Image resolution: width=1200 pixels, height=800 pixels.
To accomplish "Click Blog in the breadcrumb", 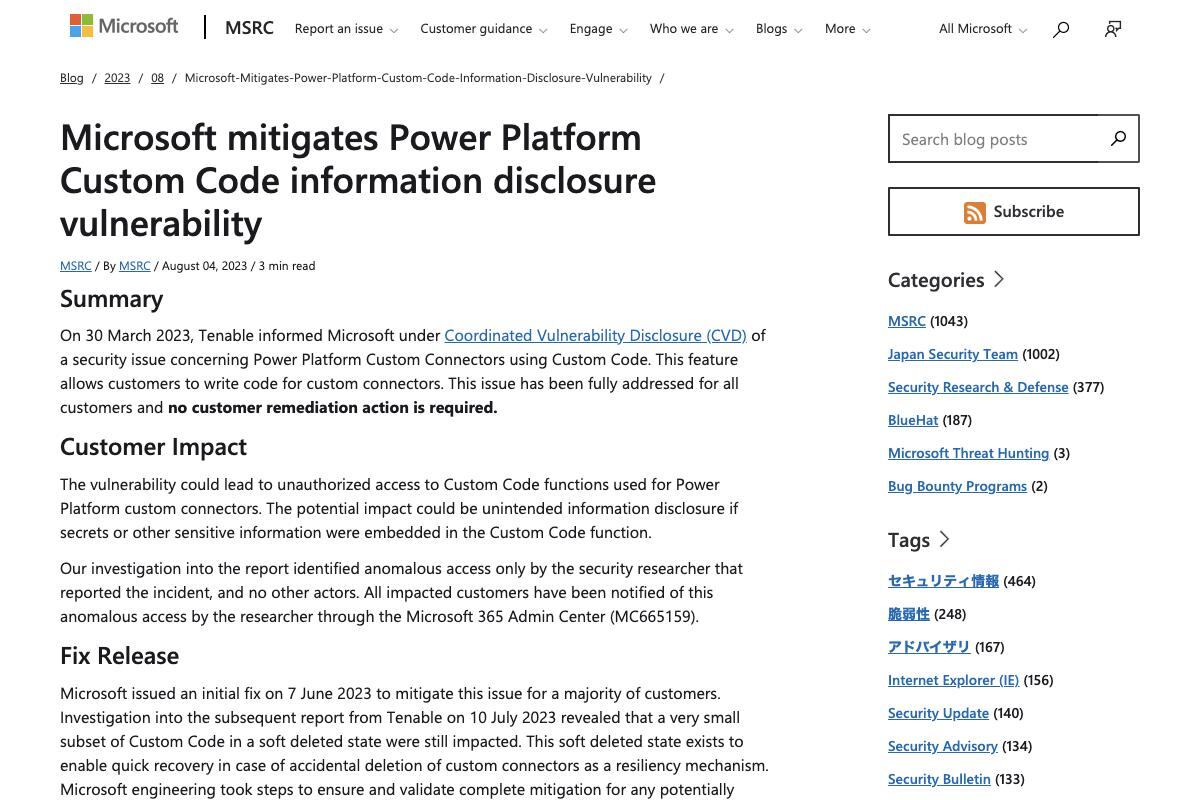I will click(x=72, y=78).
